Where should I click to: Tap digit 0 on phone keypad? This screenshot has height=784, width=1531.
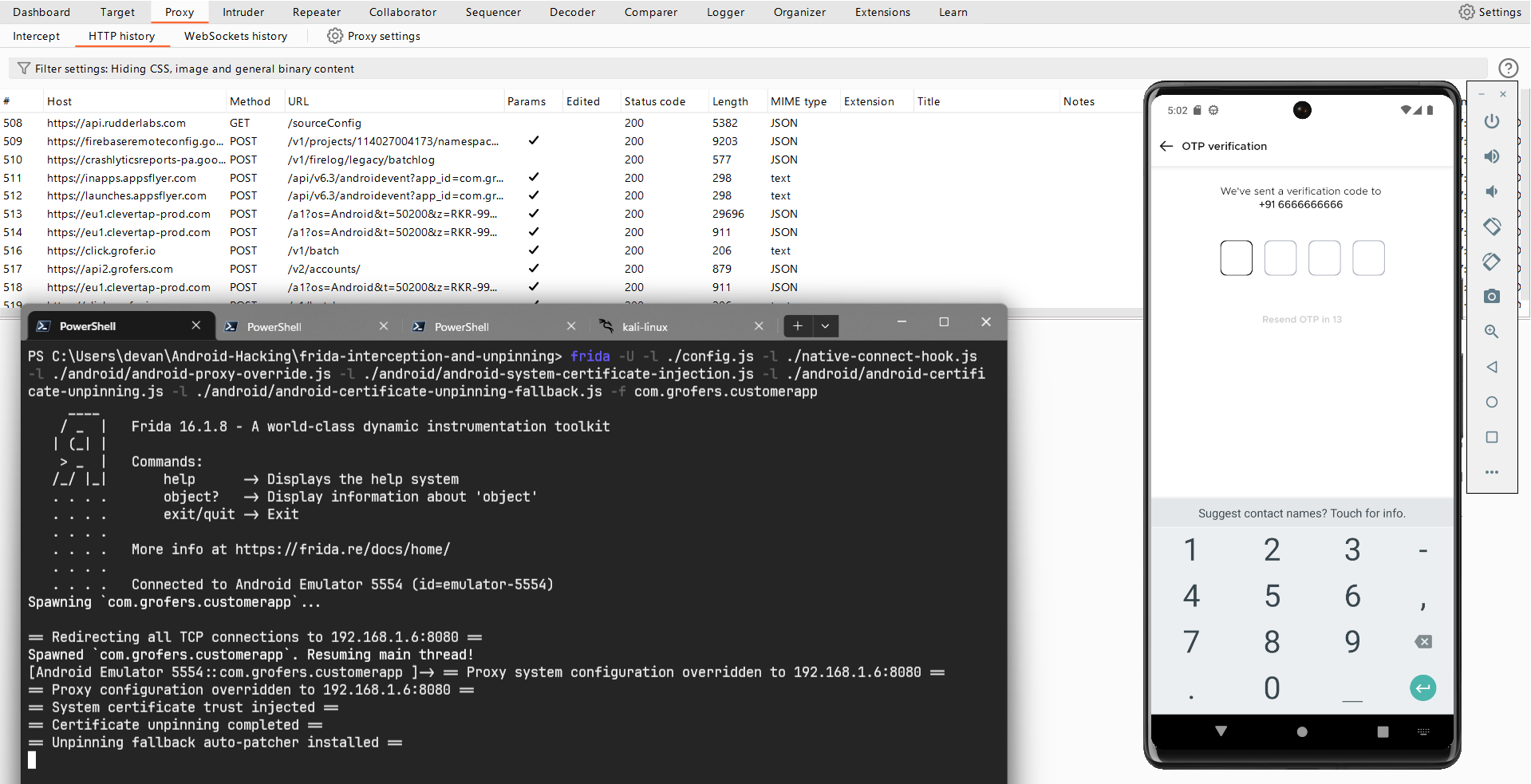click(1272, 687)
